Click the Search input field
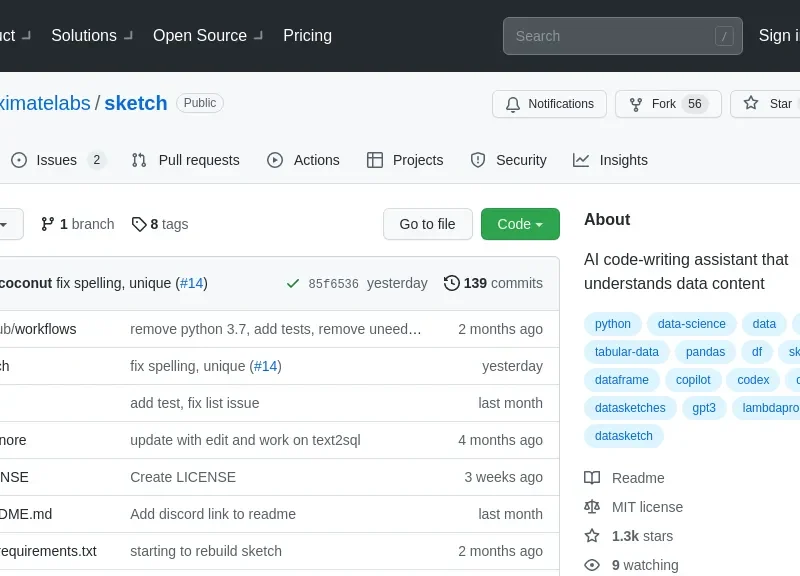The image size is (800, 576). [622, 36]
